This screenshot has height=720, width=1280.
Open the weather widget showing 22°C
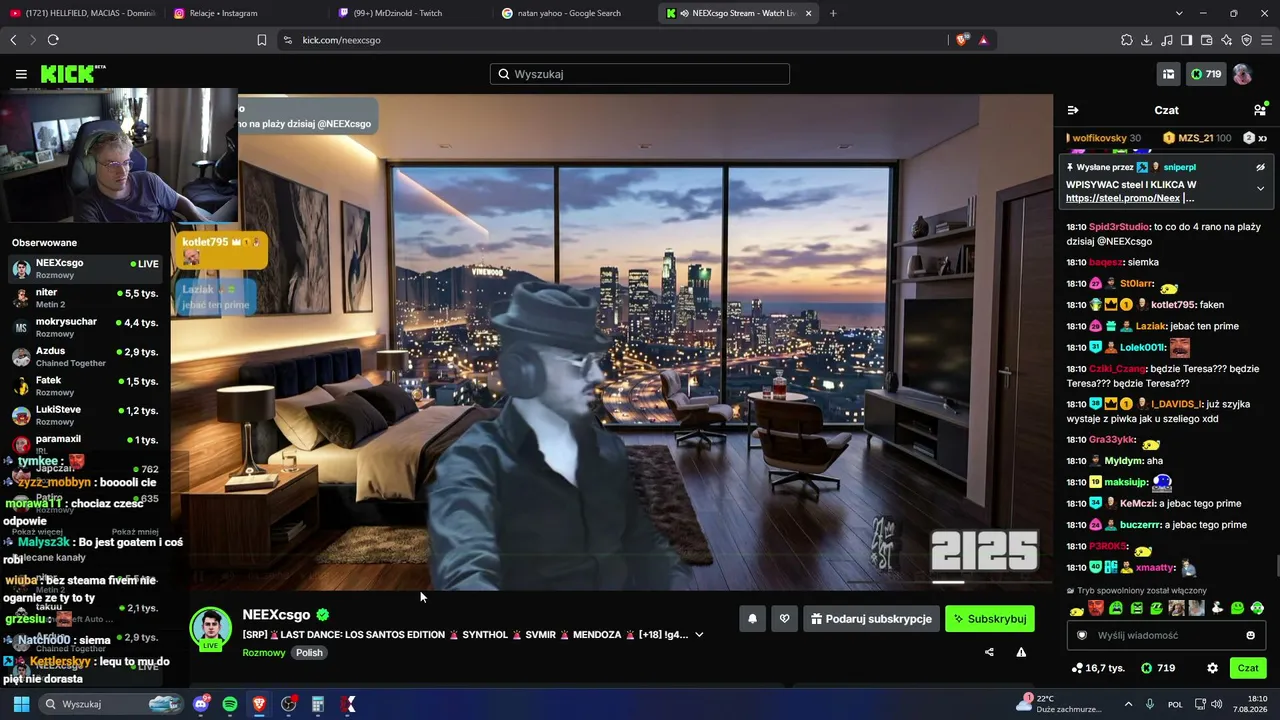(x=1060, y=704)
